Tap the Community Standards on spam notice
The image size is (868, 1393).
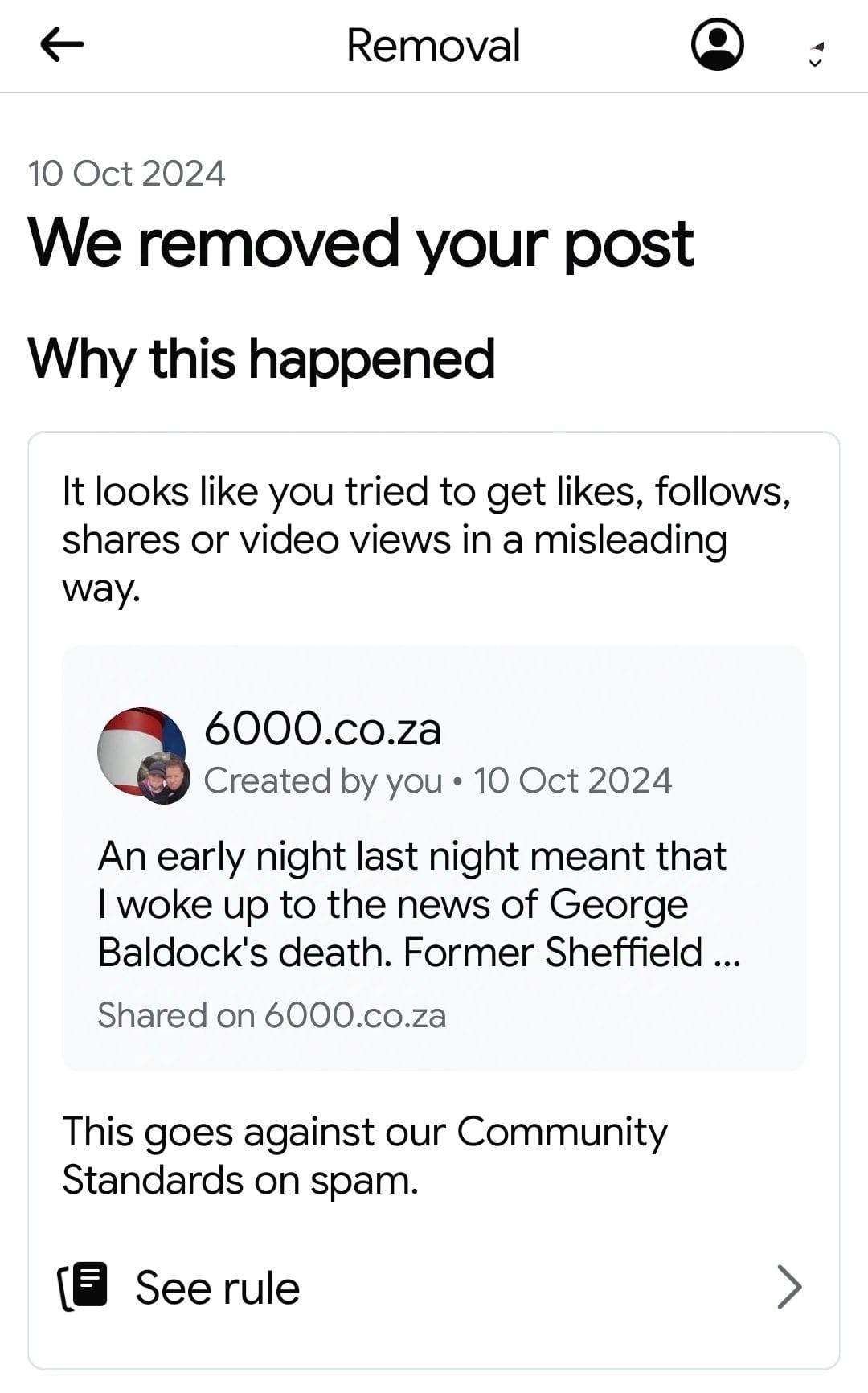coord(365,1155)
